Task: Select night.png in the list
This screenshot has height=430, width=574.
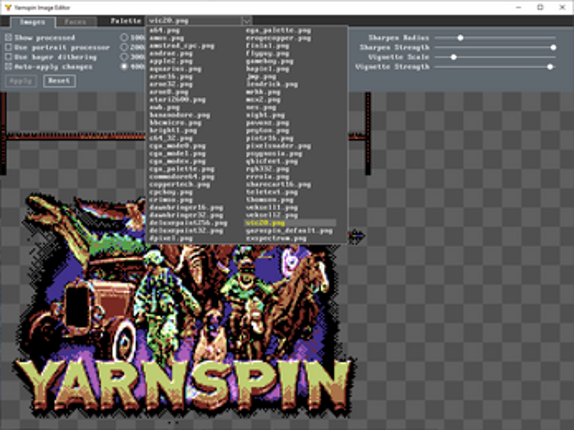Action: [x=265, y=115]
